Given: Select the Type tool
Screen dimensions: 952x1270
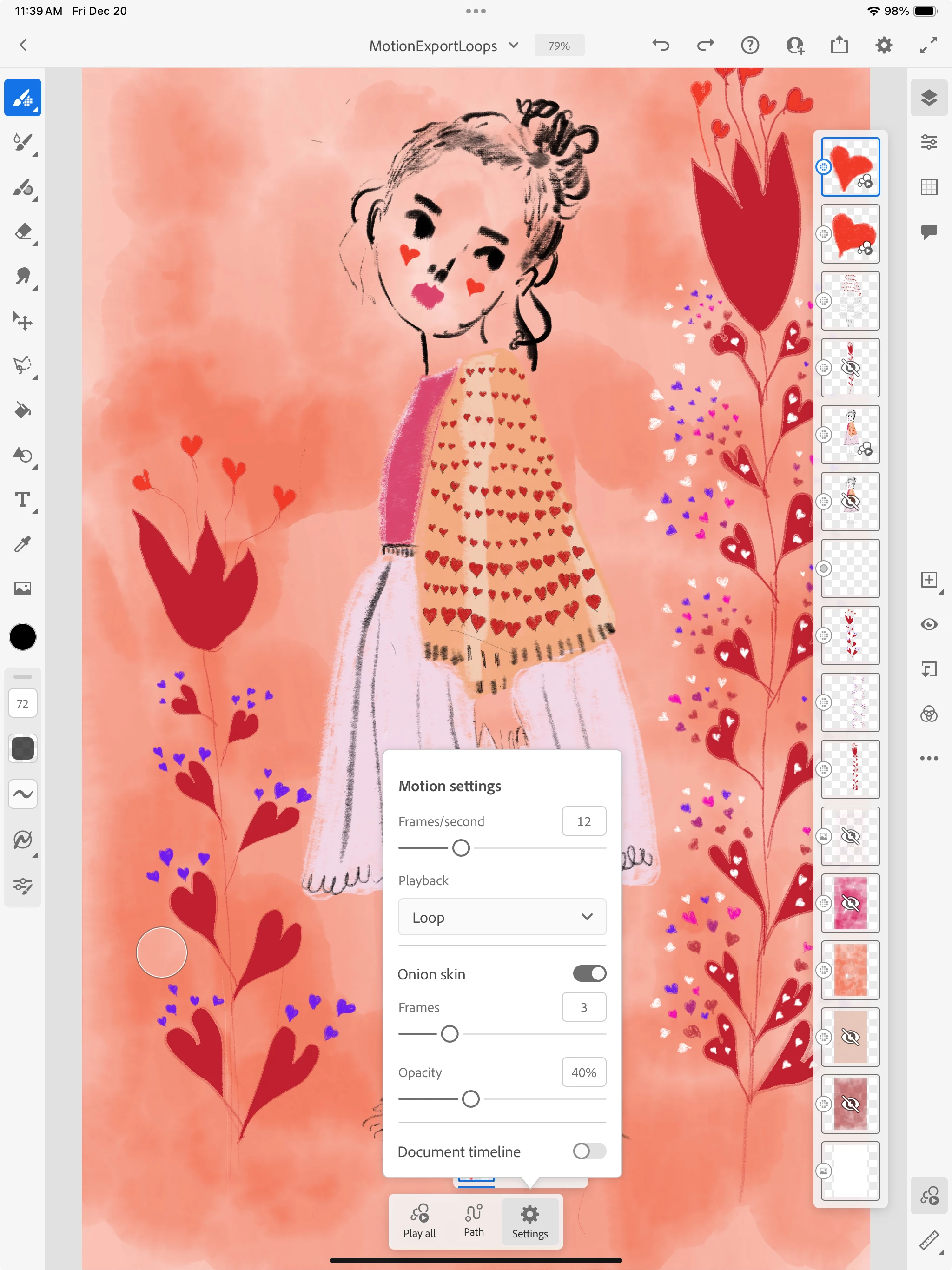Looking at the screenshot, I should coord(23,500).
